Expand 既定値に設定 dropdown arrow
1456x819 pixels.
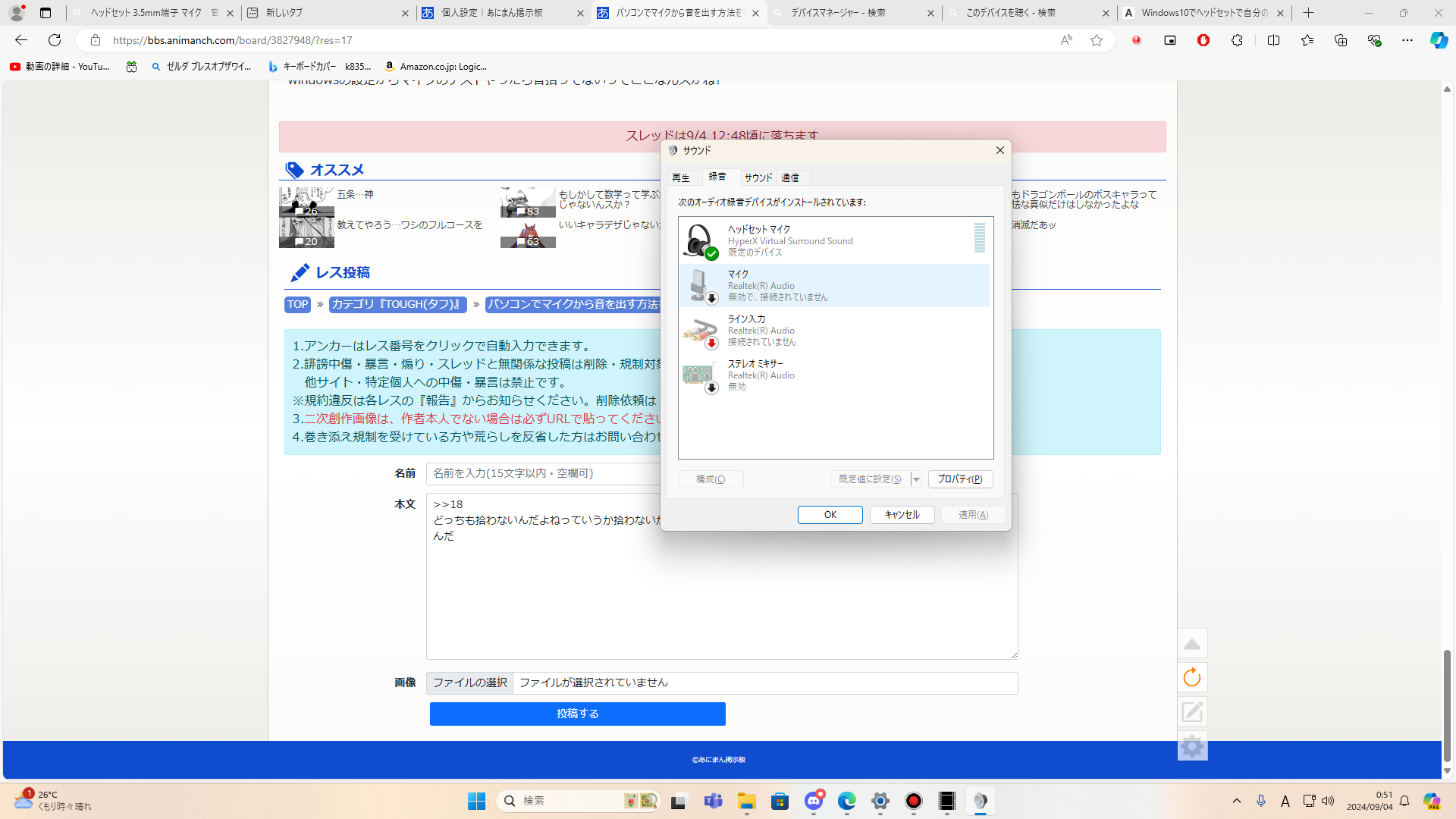pyautogui.click(x=916, y=479)
